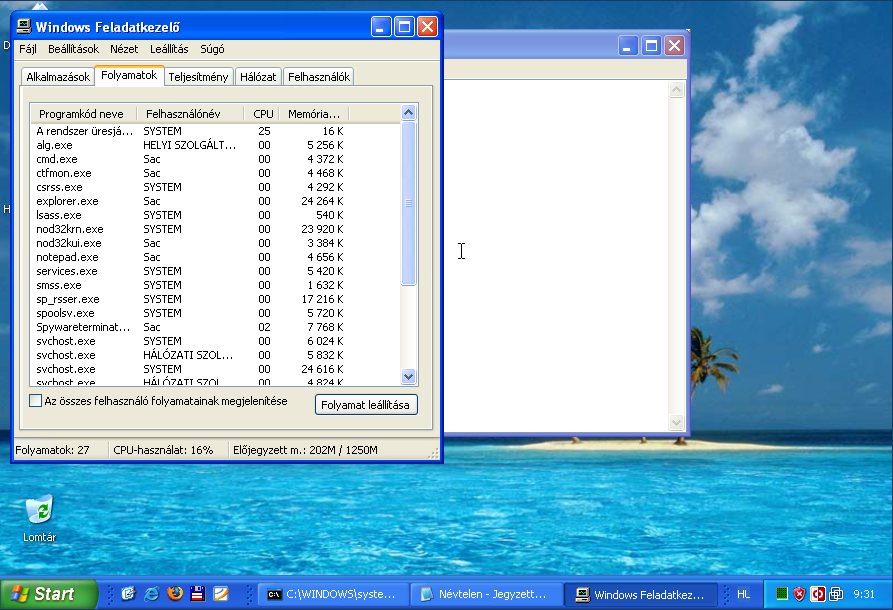Maximize the Notepad window
The width and height of the screenshot is (893, 610).
point(651,46)
